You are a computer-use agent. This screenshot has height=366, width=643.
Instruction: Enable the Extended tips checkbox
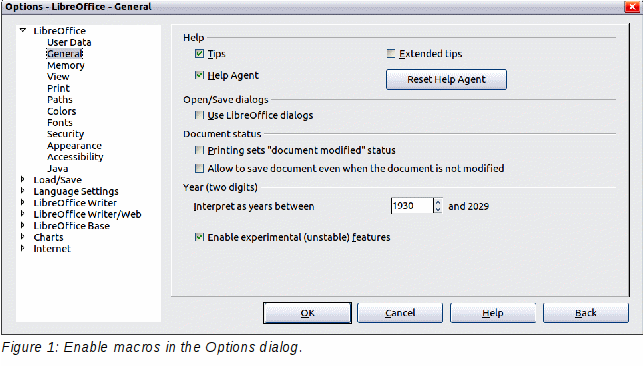pos(391,54)
